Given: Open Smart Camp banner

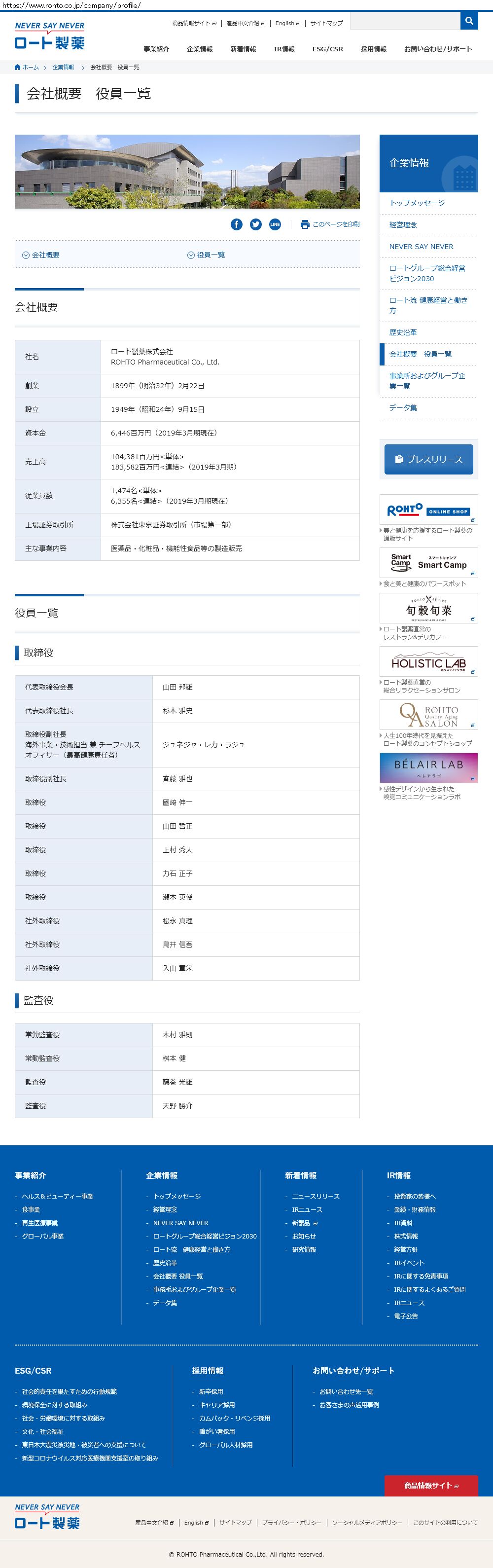Looking at the screenshot, I should tap(428, 562).
